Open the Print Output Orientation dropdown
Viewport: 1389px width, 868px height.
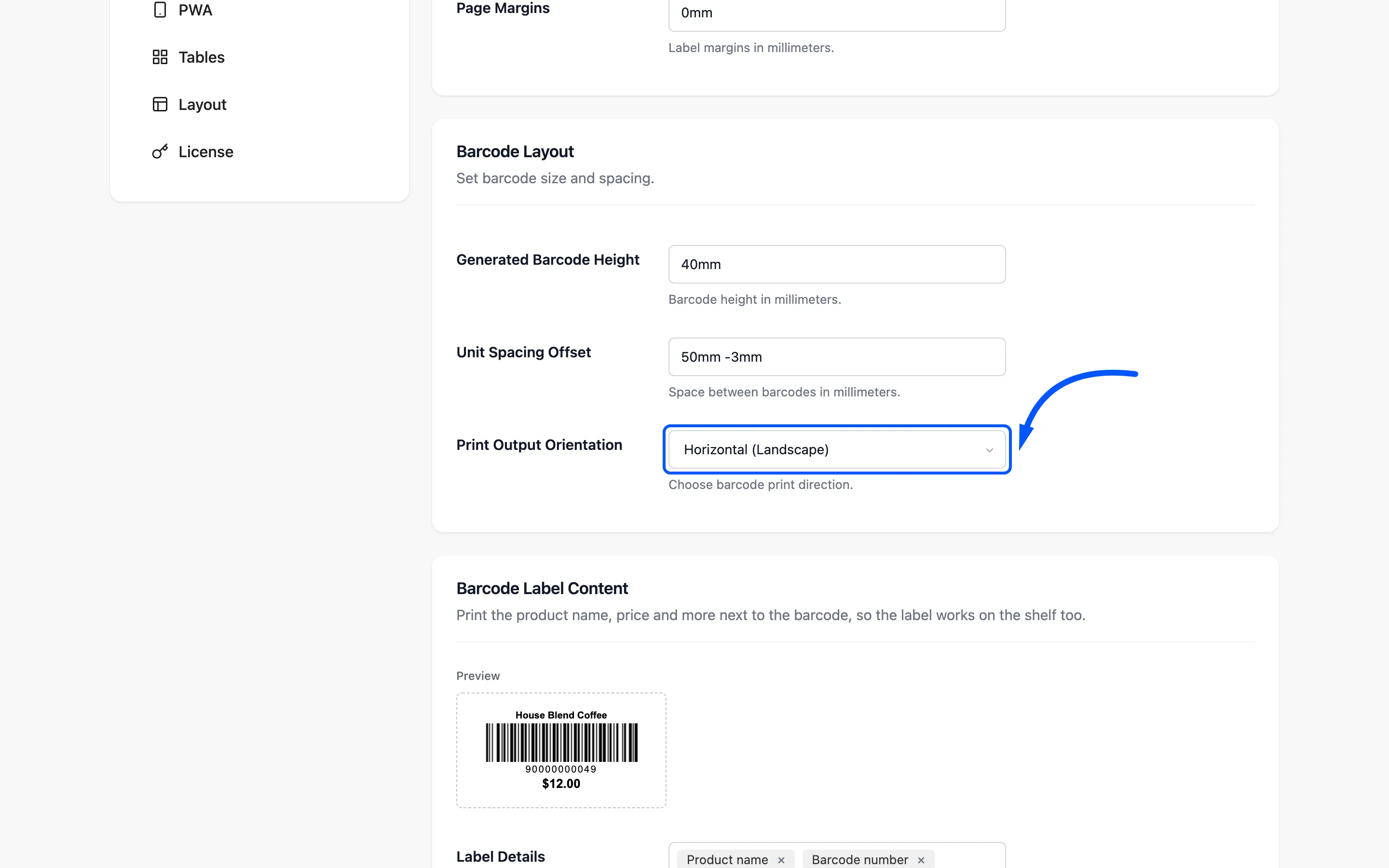[836, 449]
